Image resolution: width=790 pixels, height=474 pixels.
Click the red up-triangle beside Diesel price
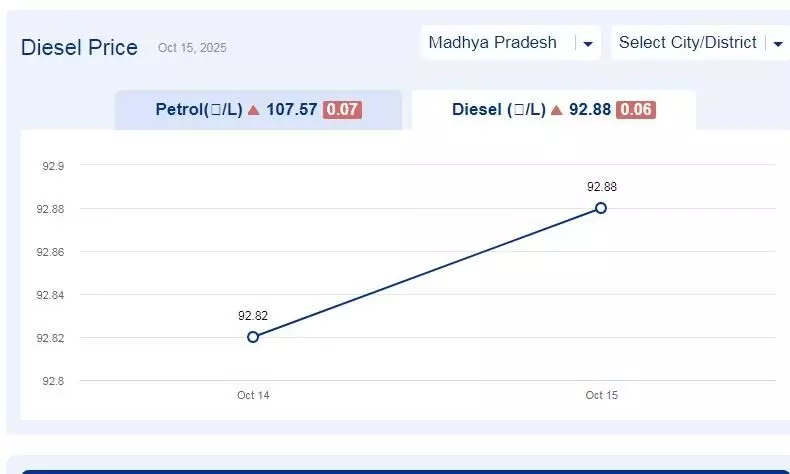coord(557,110)
